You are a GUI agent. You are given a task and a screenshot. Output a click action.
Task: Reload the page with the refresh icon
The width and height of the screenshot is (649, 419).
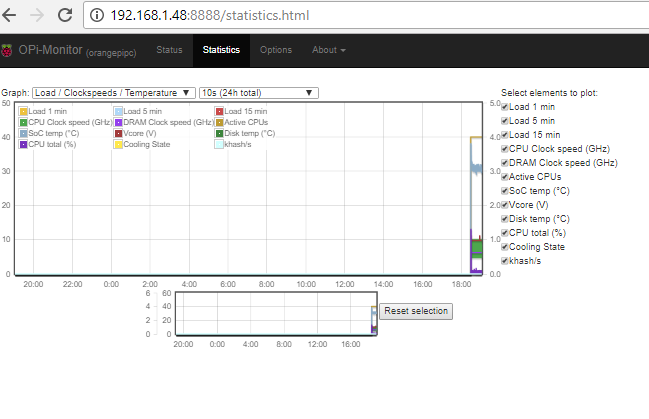pos(64,16)
